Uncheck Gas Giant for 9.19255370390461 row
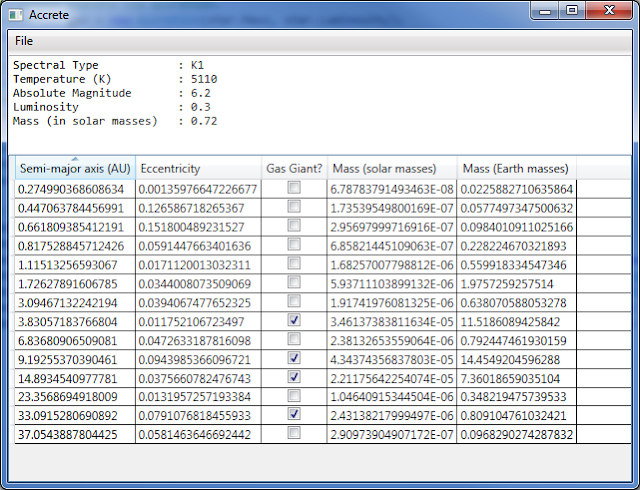 coord(294,358)
